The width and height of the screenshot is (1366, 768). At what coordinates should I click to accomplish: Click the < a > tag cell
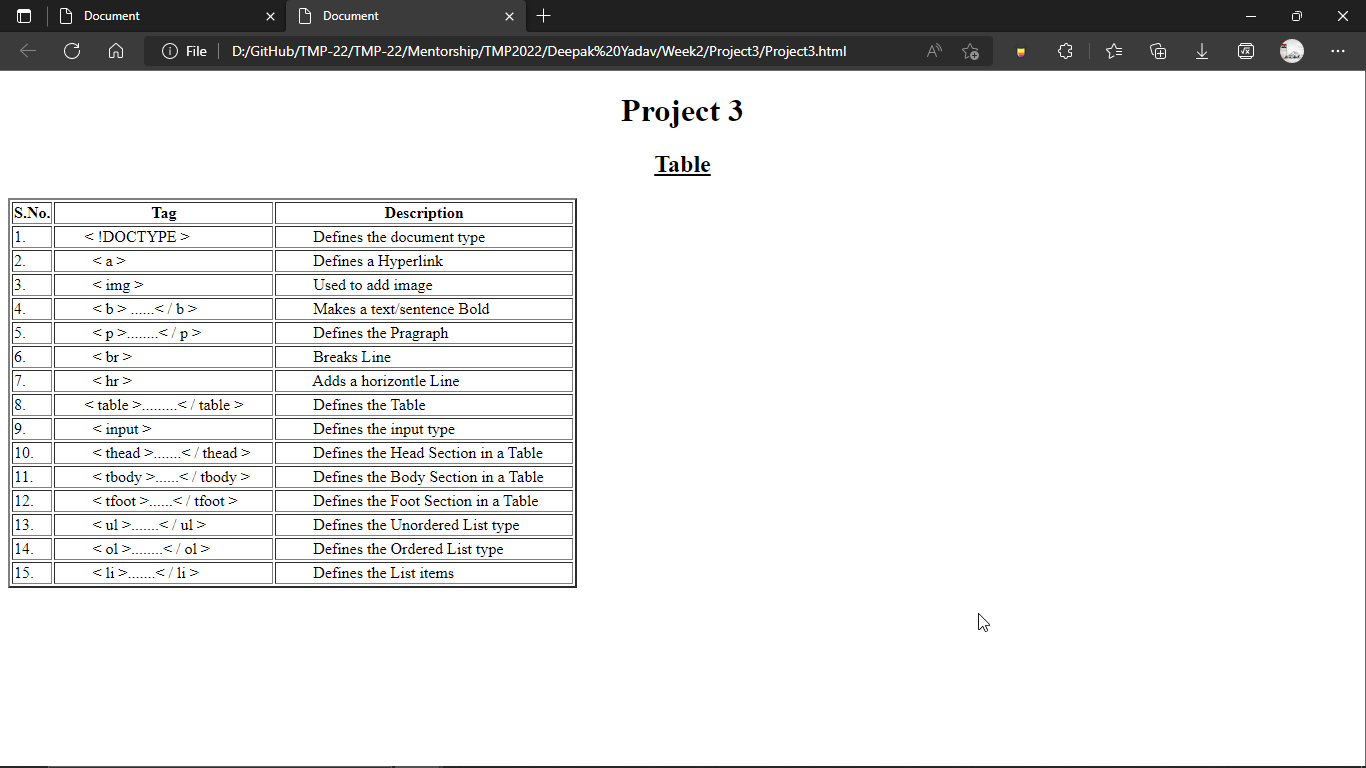point(164,261)
